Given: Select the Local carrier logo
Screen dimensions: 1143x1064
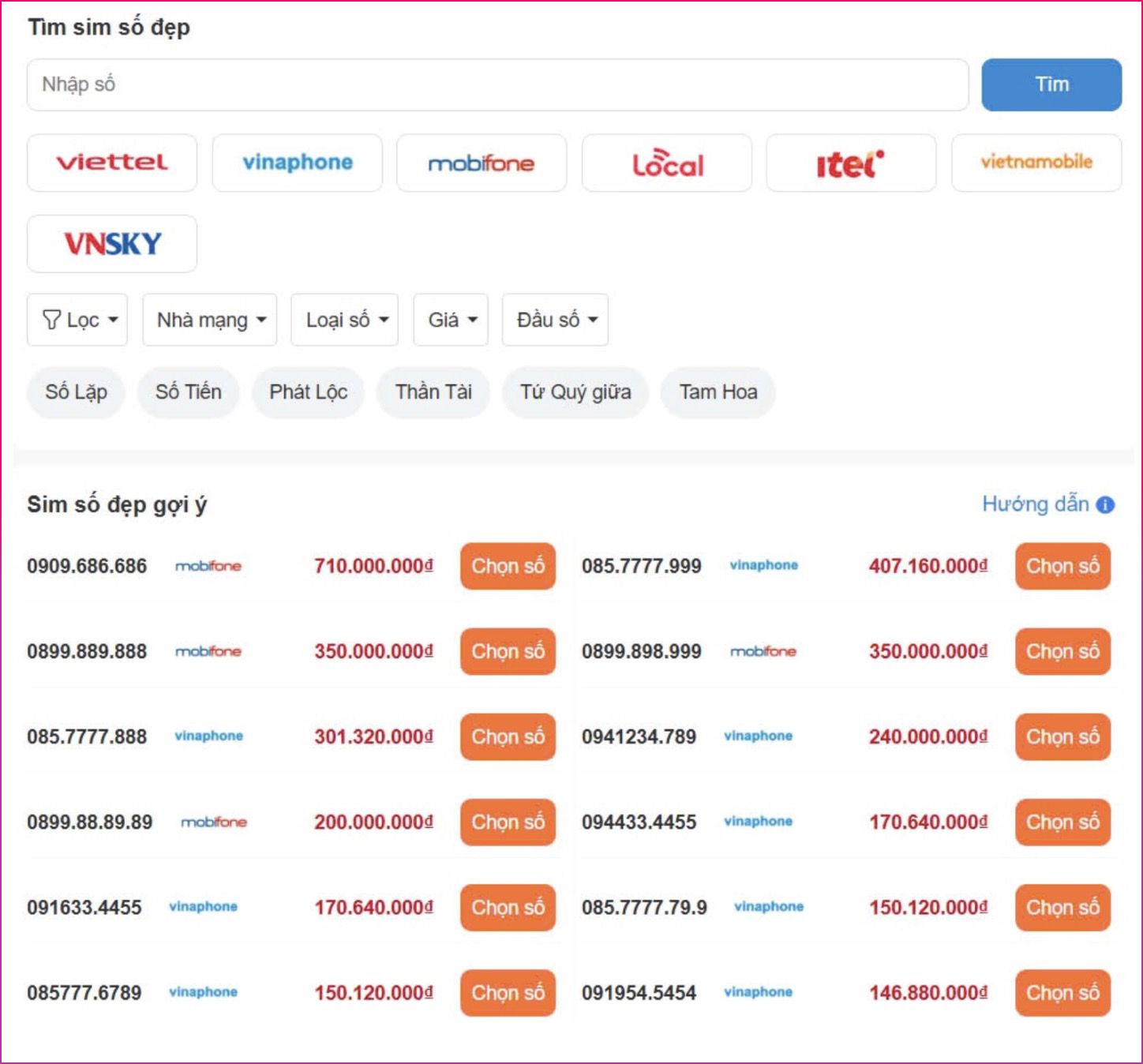Looking at the screenshot, I should point(667,163).
